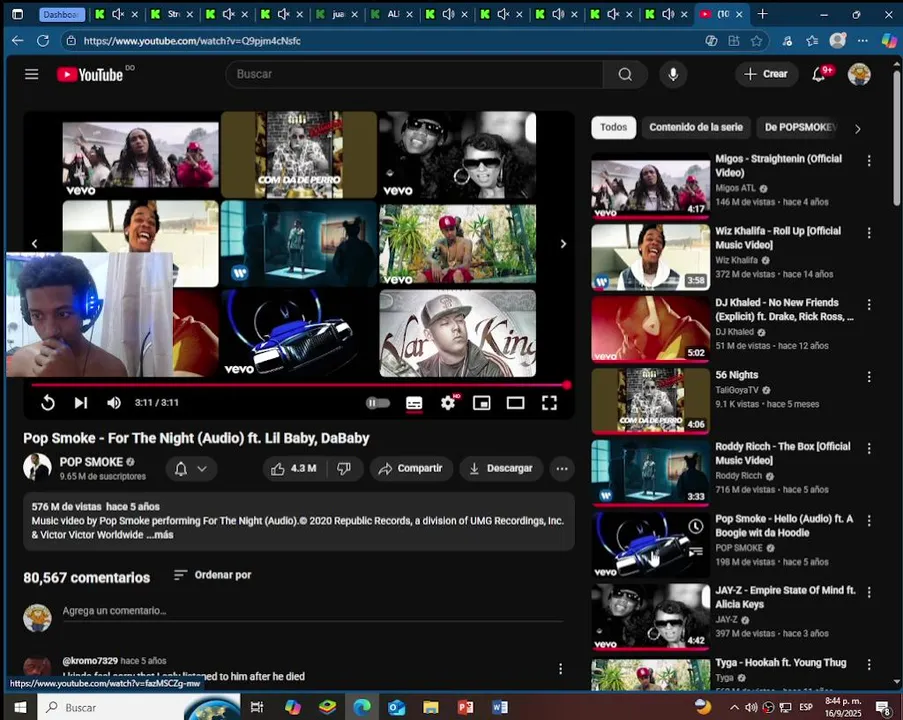Enter fullscreen mode
Viewport: 903px width, 720px height.
click(549, 403)
